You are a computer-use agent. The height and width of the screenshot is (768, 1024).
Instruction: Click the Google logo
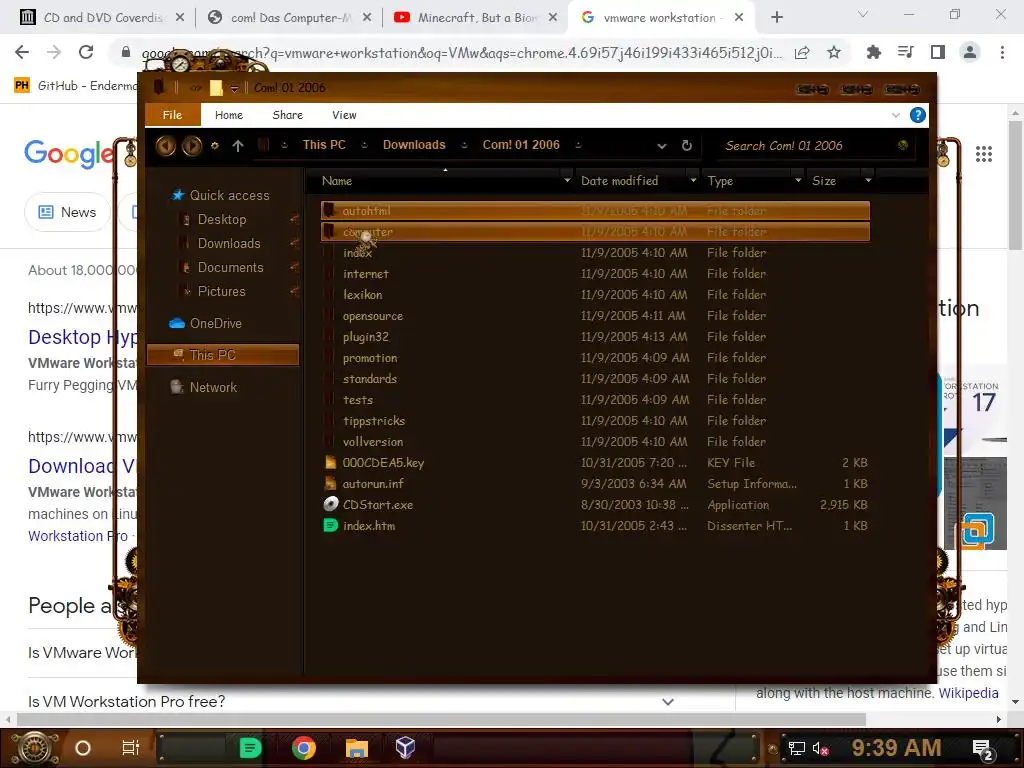point(69,154)
